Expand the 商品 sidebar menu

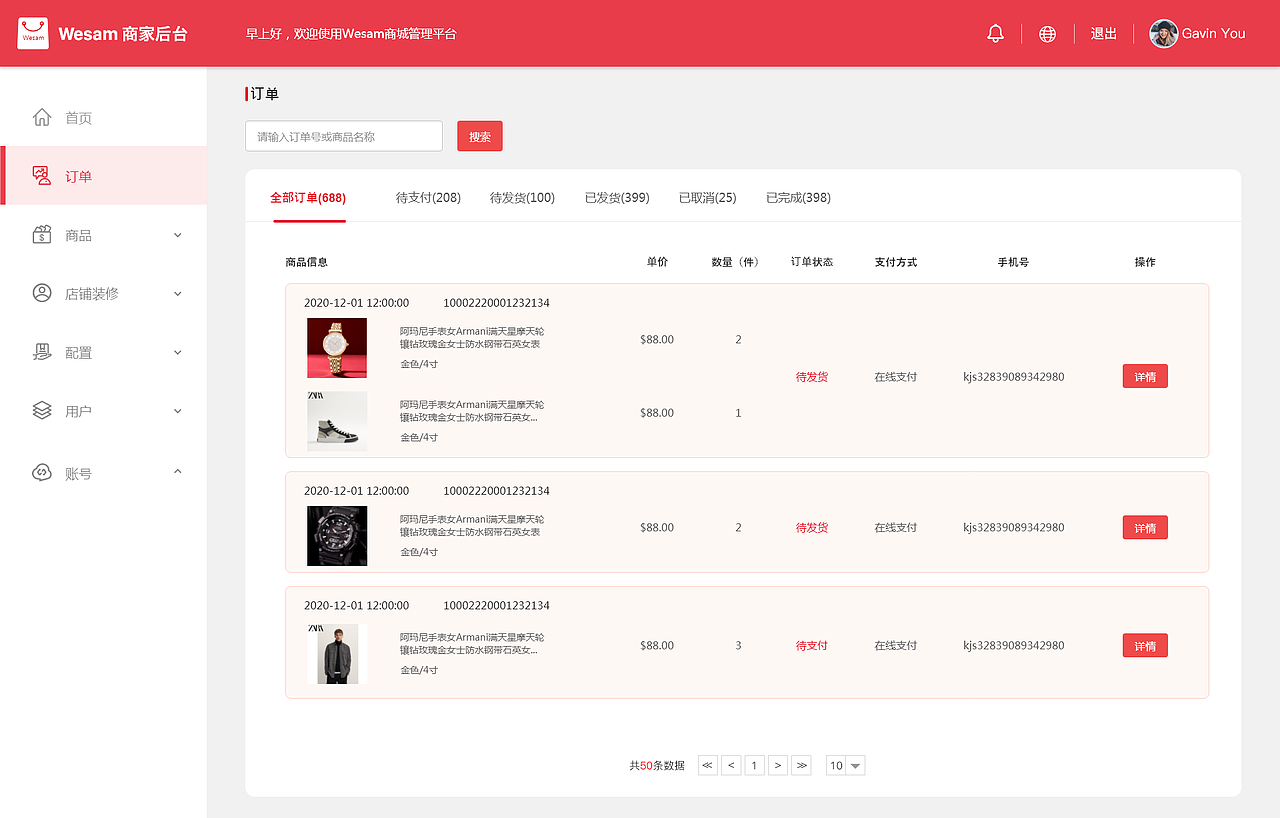[177, 234]
